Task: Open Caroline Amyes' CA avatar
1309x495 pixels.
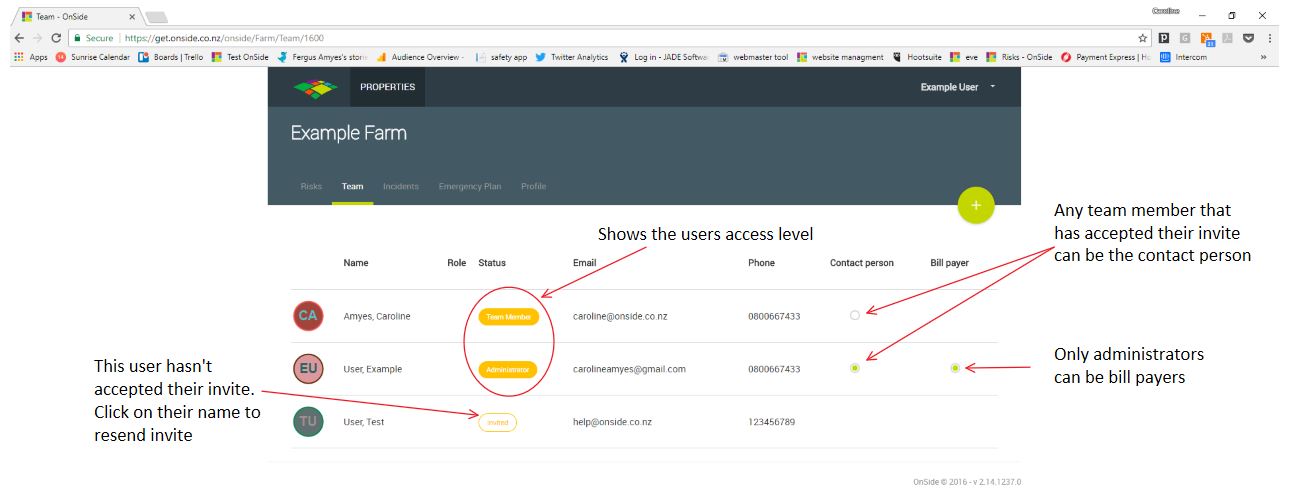Action: [x=308, y=316]
